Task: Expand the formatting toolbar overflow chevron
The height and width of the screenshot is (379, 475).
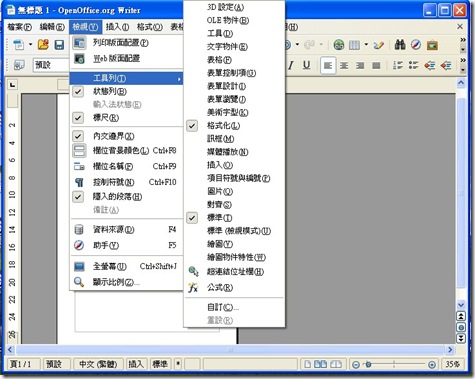Action: pos(463,60)
